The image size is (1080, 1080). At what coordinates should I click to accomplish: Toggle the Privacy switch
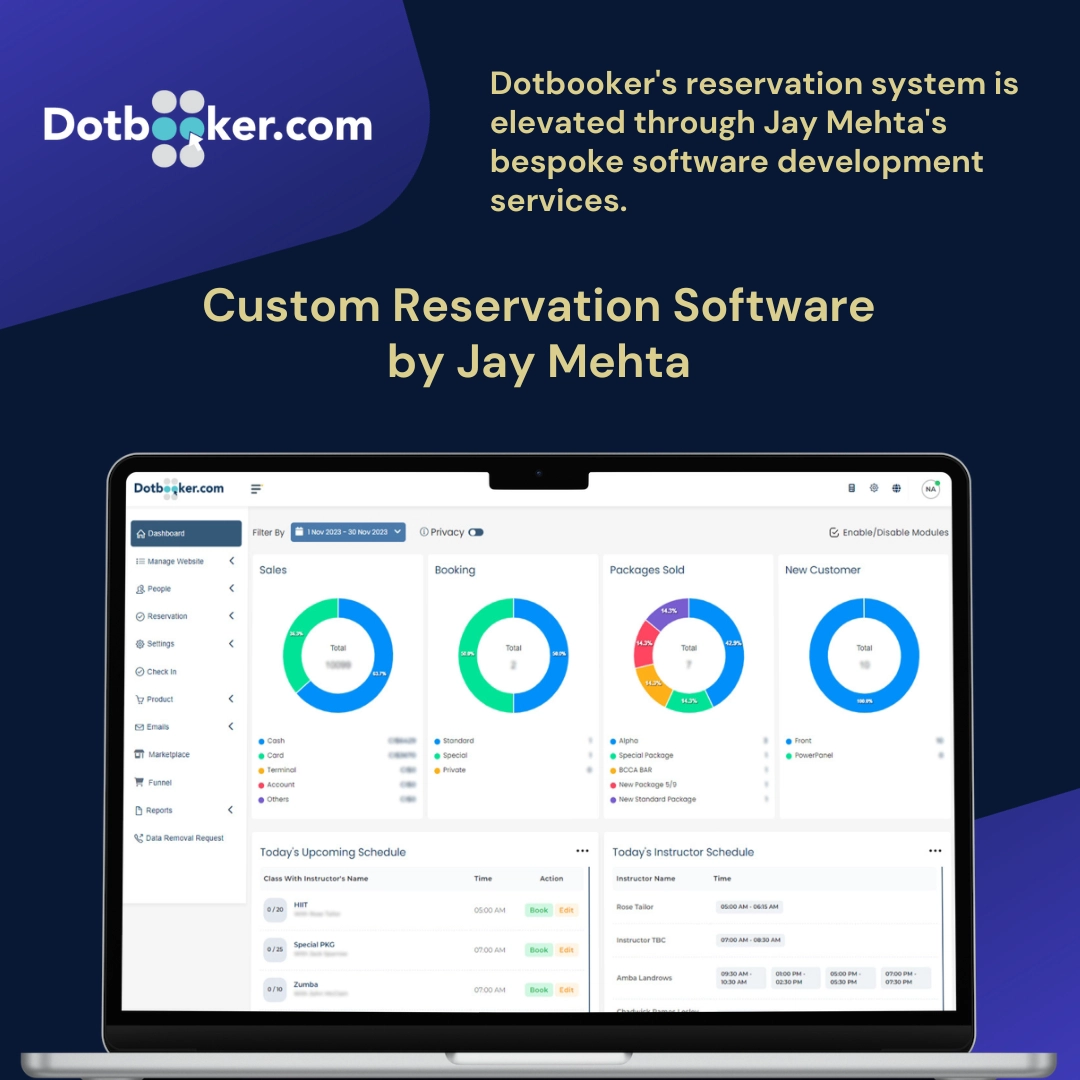tap(476, 532)
